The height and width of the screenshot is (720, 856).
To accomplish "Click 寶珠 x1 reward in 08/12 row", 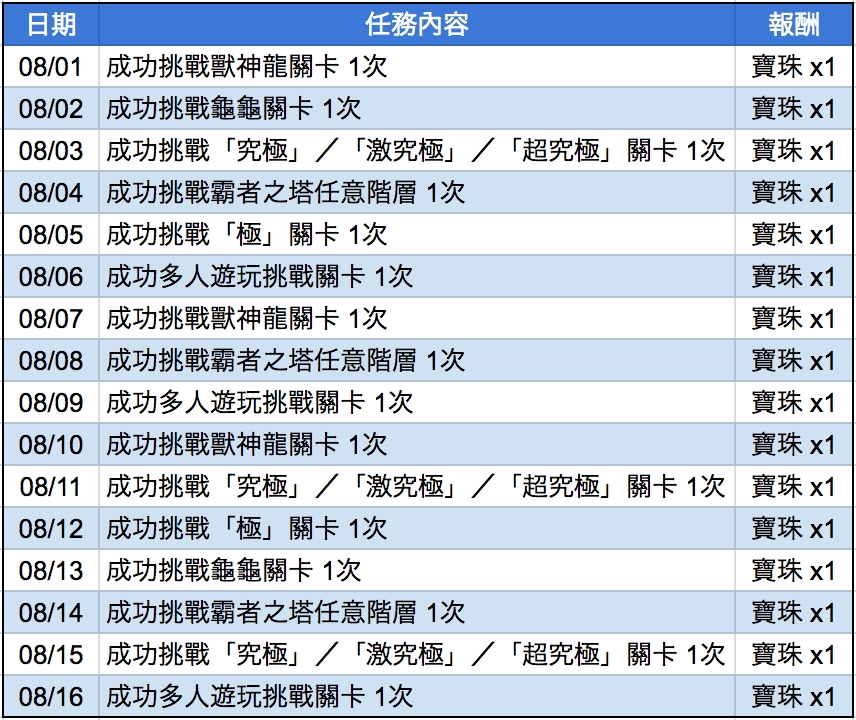I will click(793, 529).
